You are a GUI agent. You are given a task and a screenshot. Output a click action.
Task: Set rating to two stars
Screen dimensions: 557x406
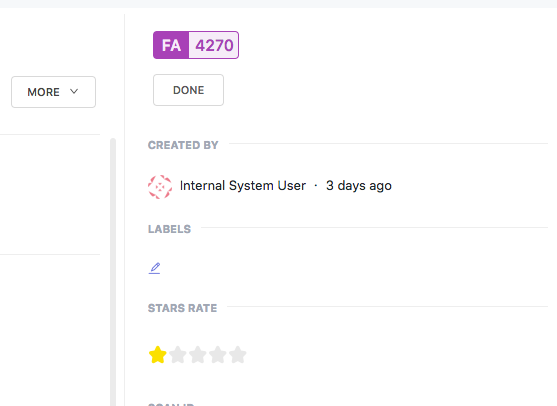coord(178,355)
